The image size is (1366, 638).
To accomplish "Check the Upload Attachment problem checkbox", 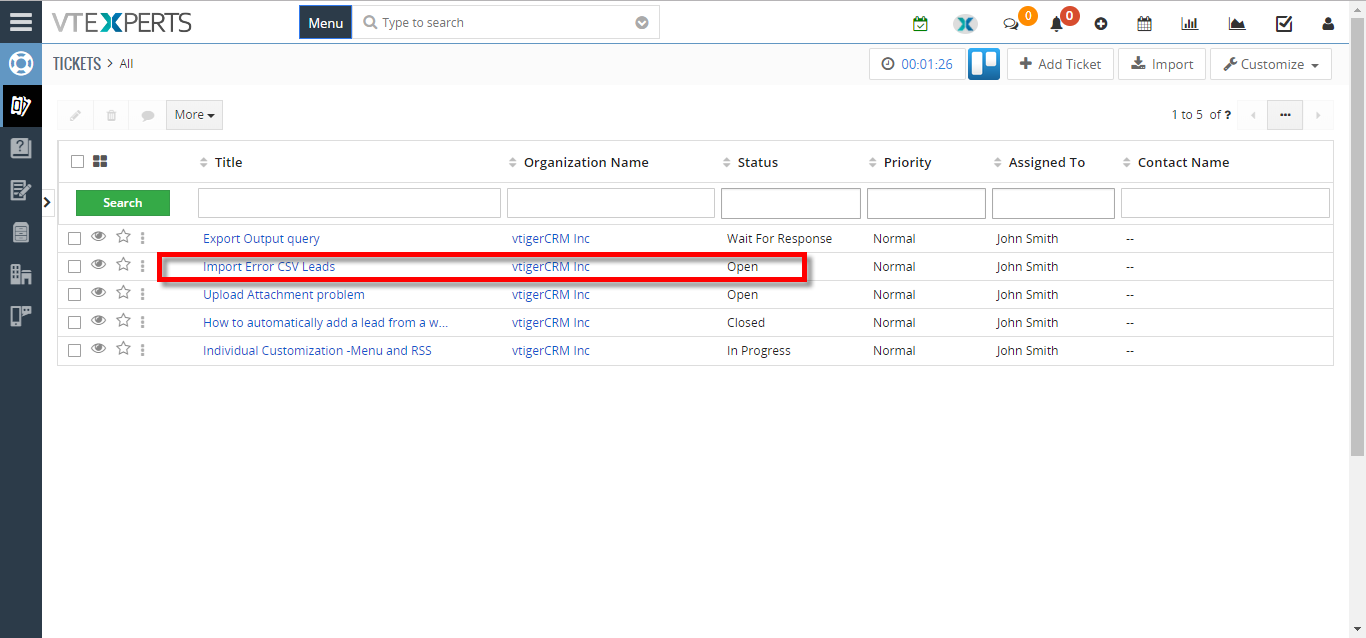I will (x=74, y=294).
